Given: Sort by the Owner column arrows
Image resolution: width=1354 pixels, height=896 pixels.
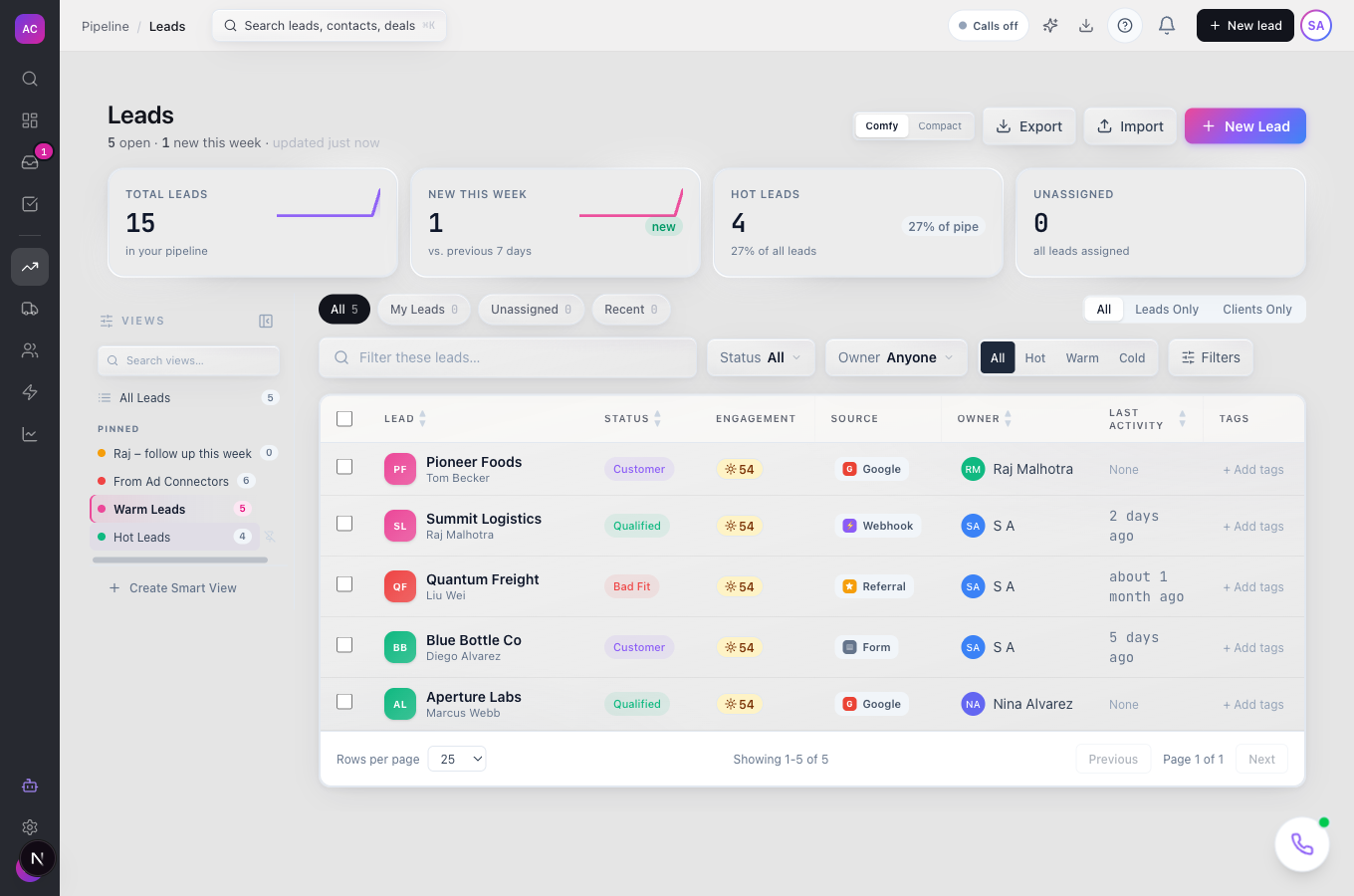Looking at the screenshot, I should [1008, 419].
